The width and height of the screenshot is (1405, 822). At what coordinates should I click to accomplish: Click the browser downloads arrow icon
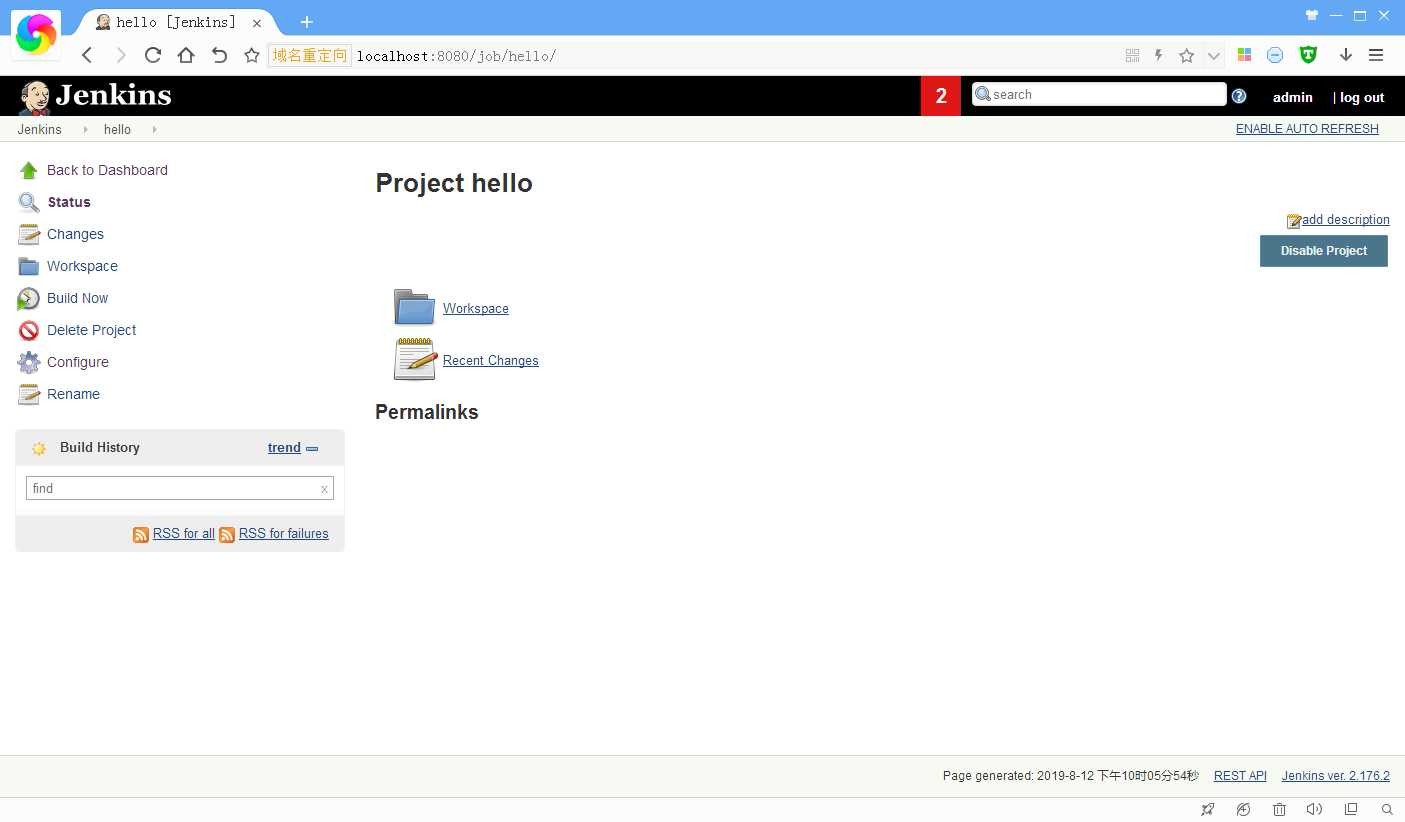pyautogui.click(x=1346, y=55)
